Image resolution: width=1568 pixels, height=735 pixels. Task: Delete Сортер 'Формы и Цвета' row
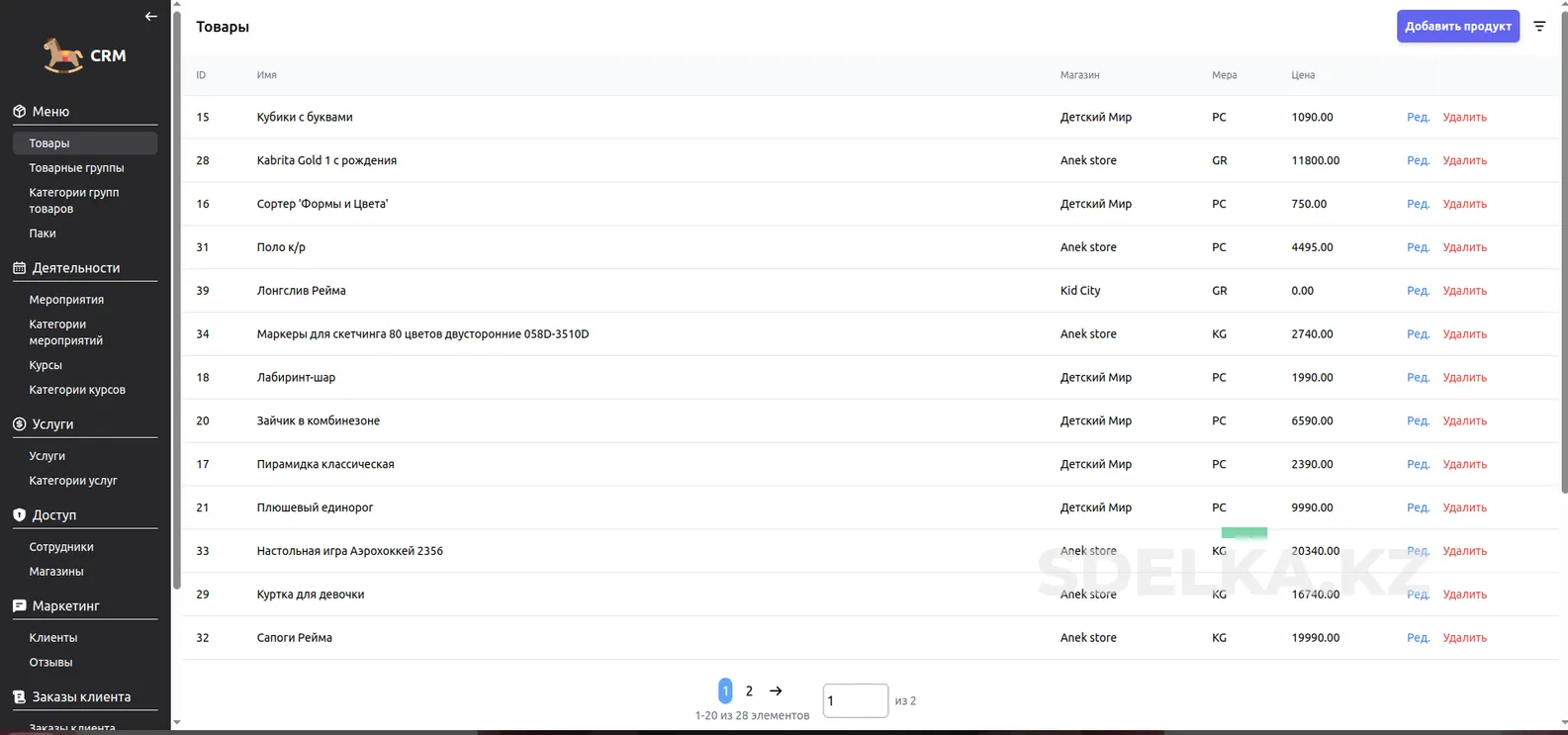[1464, 204]
